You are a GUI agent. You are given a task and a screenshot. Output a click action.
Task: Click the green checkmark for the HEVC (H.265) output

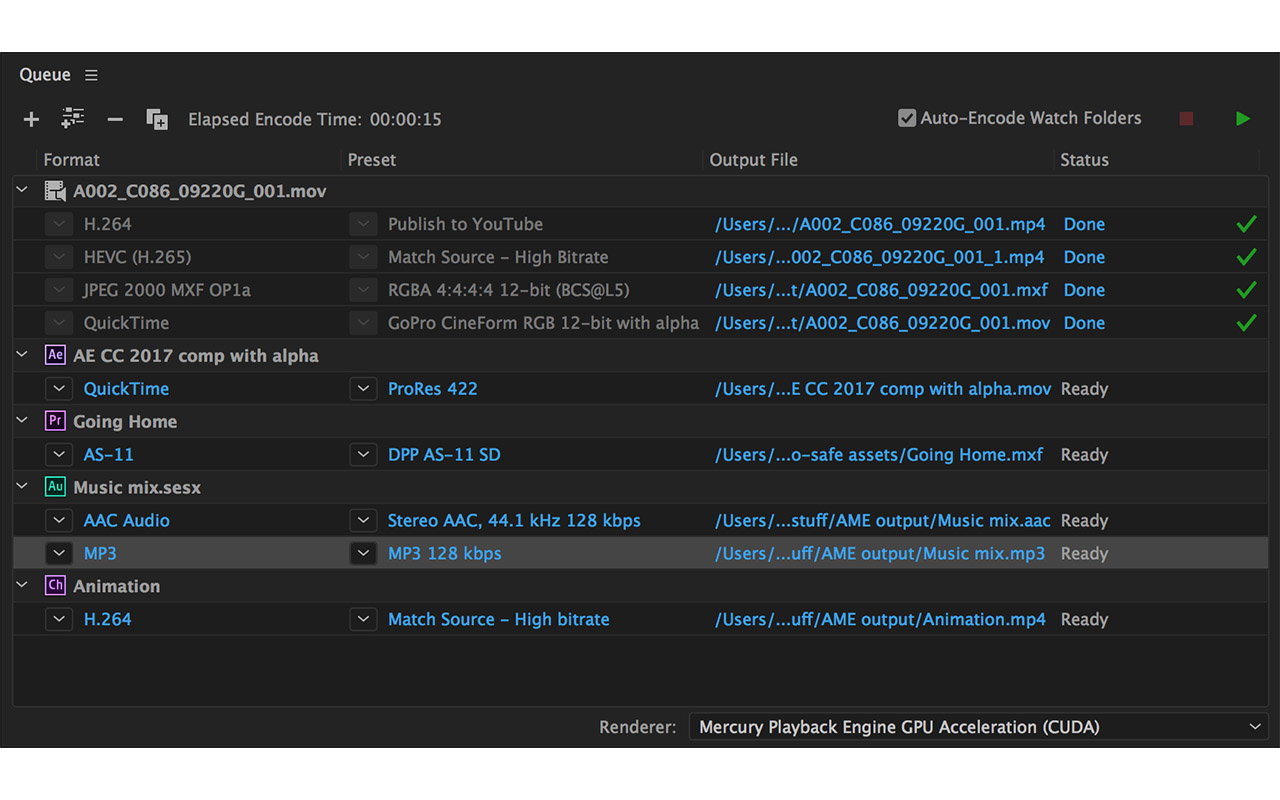click(1246, 257)
